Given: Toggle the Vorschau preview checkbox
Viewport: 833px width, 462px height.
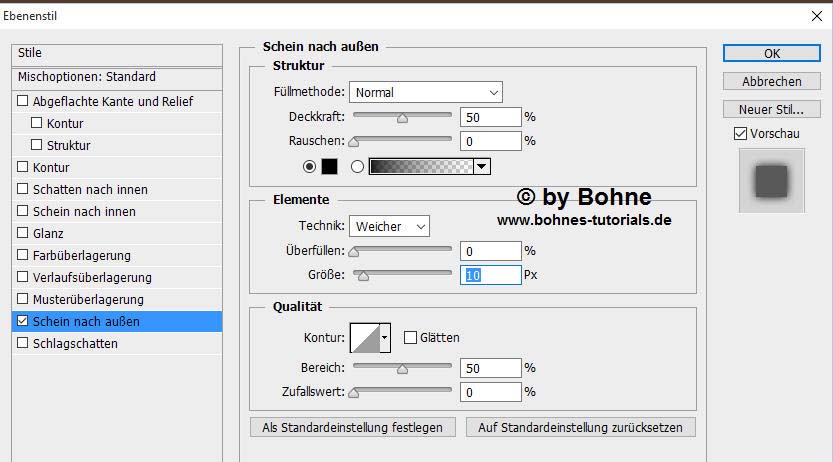Looking at the screenshot, I should pyautogui.click(x=740, y=133).
